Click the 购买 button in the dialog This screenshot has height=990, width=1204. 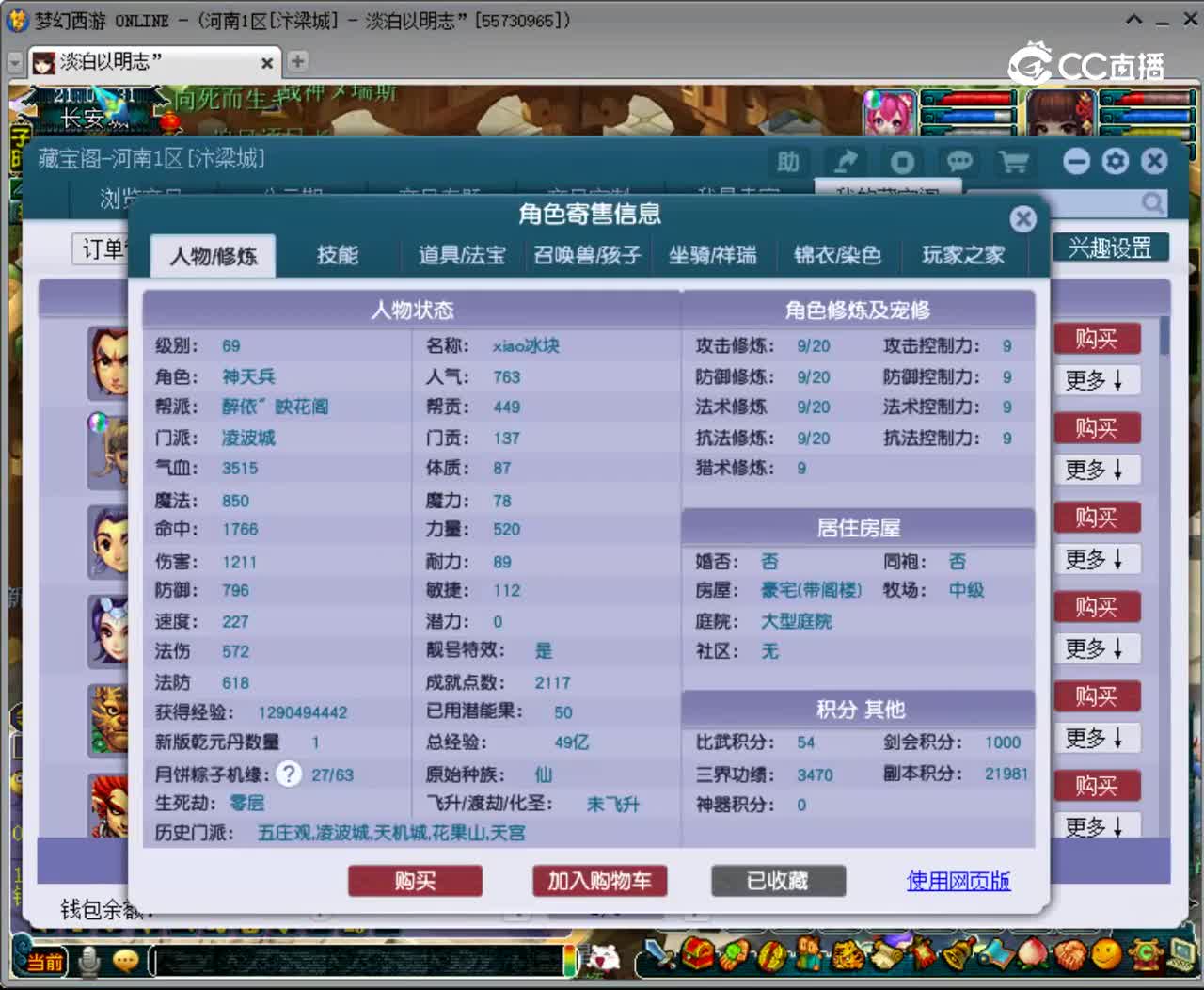[415, 881]
